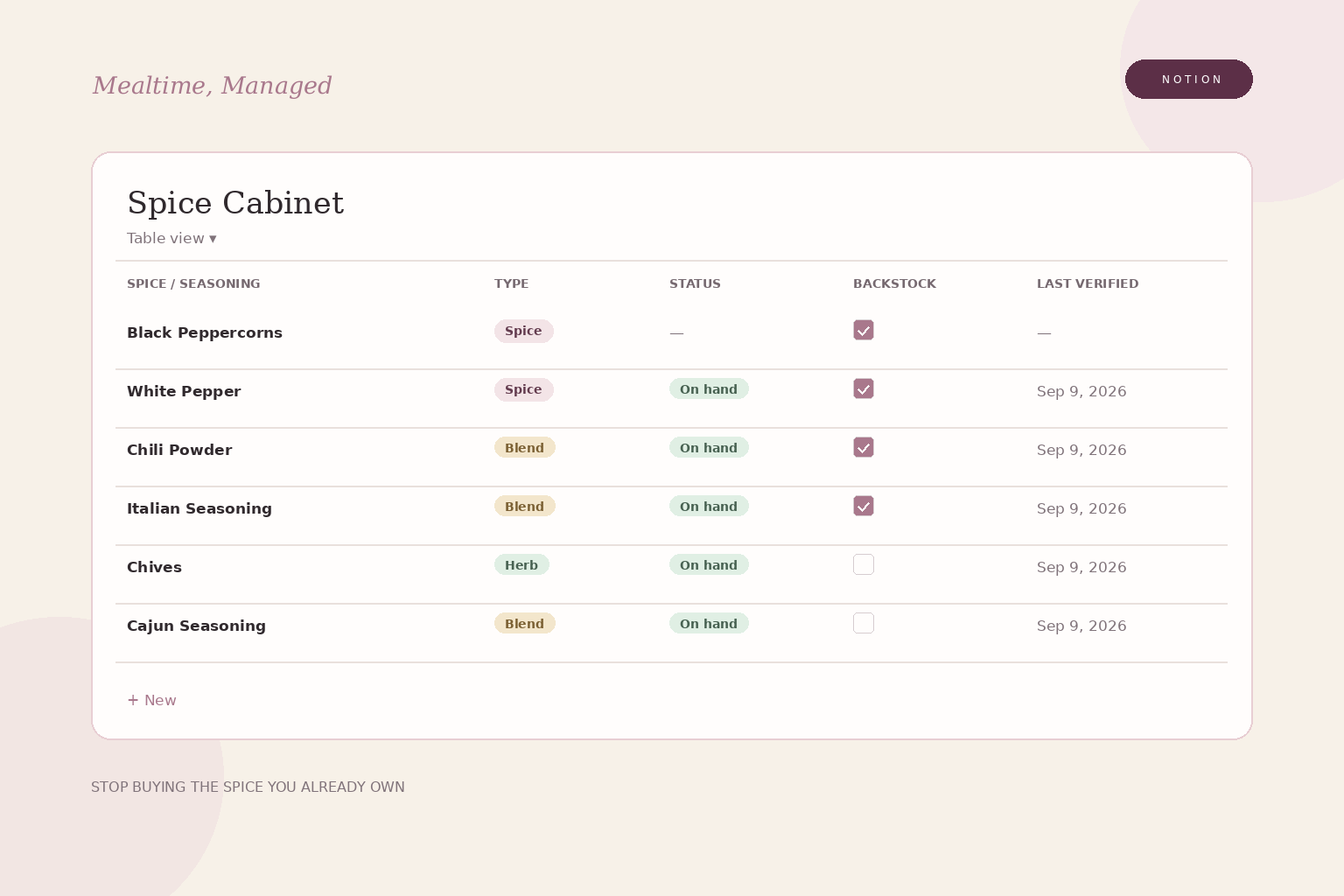Click the Mealtime, Managed heading

212,85
